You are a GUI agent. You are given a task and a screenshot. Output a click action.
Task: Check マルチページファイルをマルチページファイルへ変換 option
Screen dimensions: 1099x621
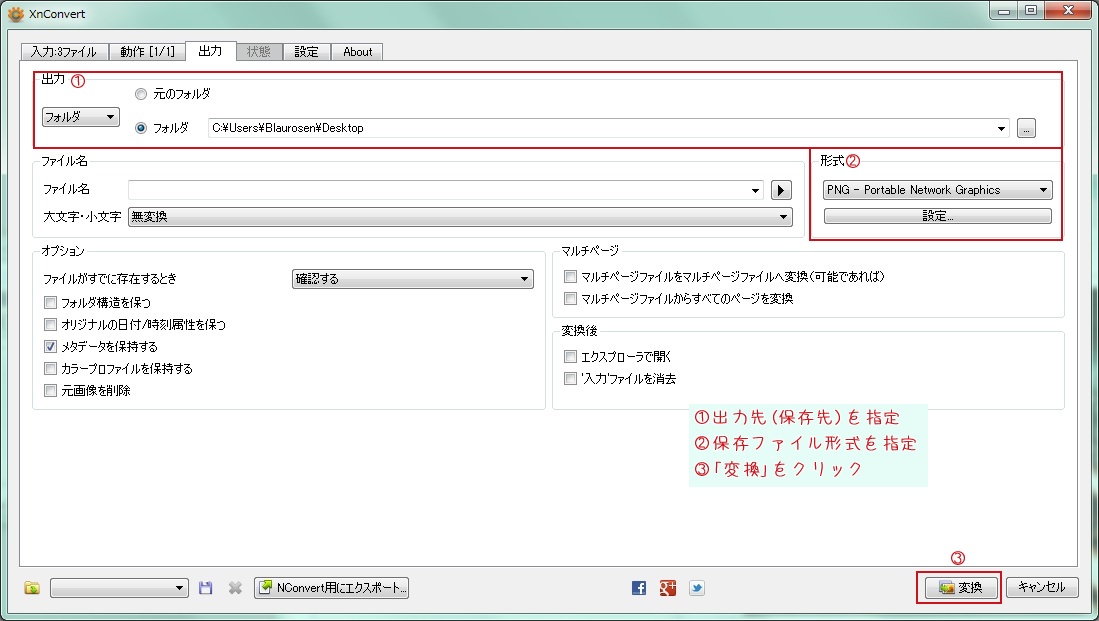pyautogui.click(x=571, y=277)
